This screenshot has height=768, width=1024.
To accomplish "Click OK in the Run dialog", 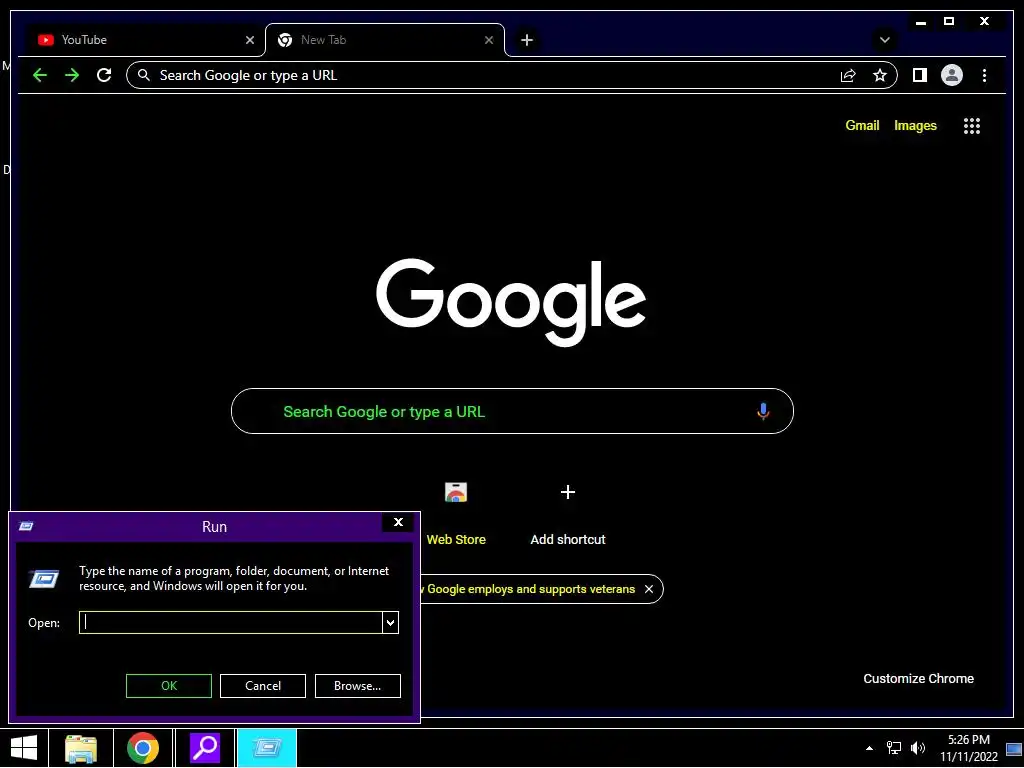I will 168,686.
